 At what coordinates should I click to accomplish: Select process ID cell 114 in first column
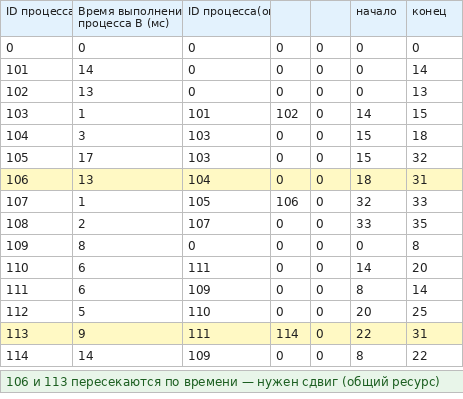point(36,356)
